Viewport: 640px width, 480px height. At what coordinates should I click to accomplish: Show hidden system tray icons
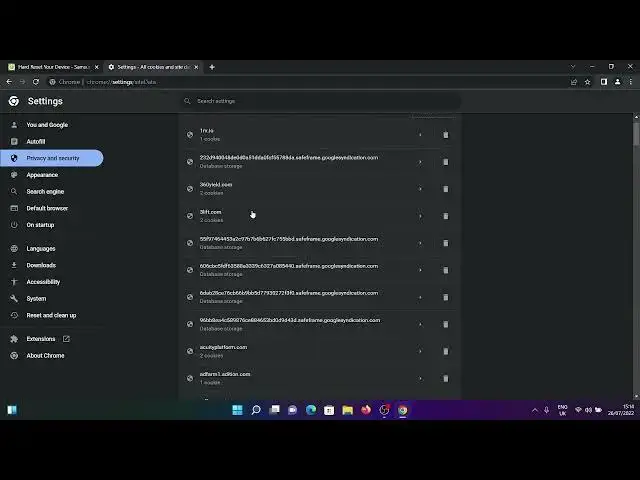[x=535, y=410]
